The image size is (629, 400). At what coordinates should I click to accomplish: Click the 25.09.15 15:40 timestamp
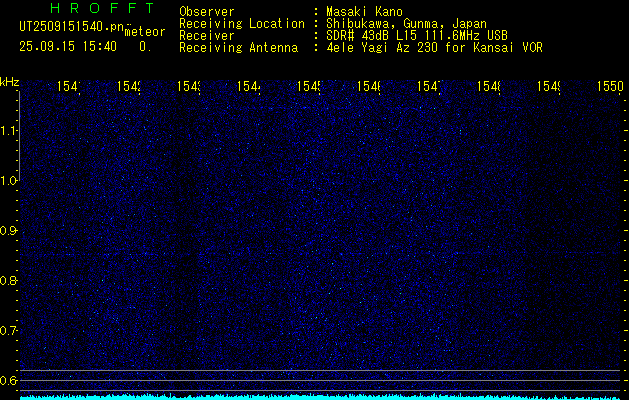[x=68, y=47]
